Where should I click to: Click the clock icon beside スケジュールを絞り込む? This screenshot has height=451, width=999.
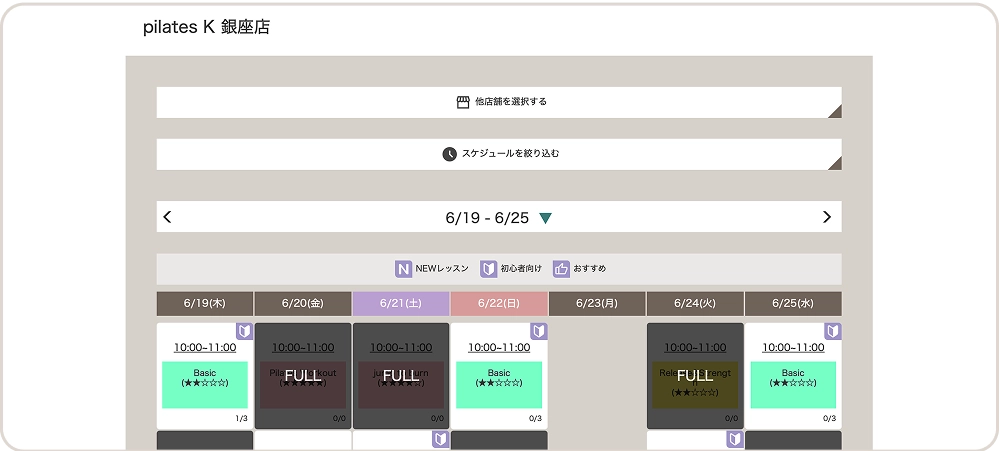[x=450, y=154]
